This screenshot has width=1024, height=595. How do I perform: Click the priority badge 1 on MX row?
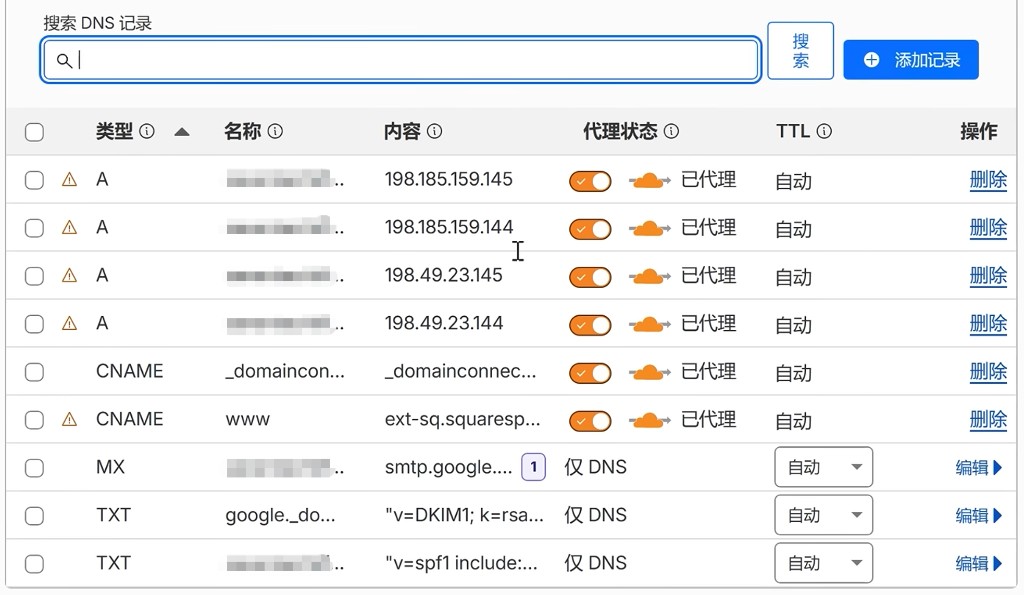point(534,467)
